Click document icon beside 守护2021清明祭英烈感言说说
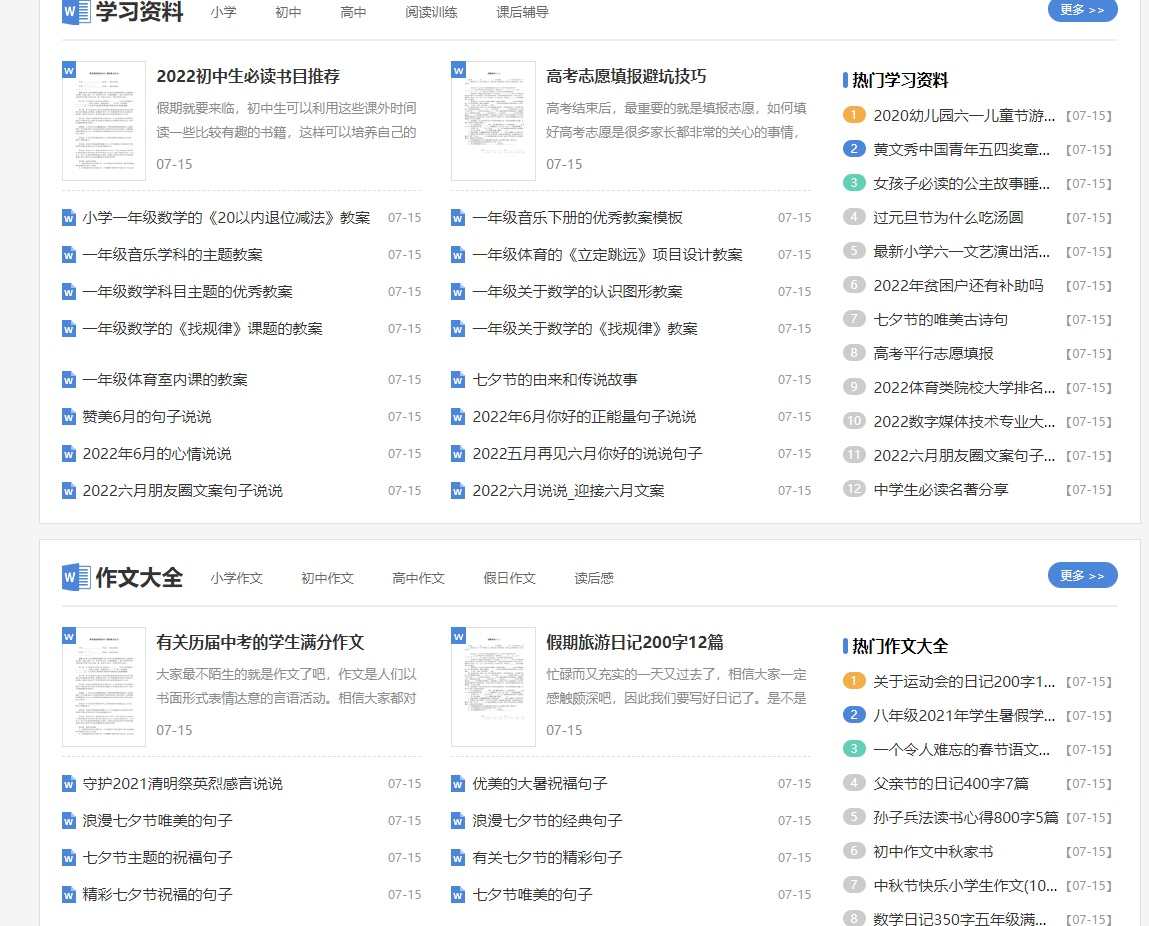1149x926 pixels. coord(69,784)
